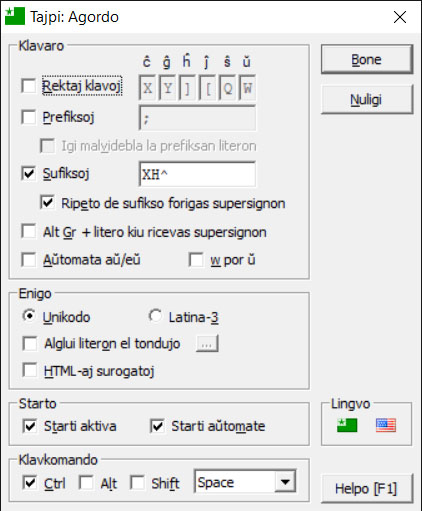Select the Latina-3 radio button

point(155,316)
